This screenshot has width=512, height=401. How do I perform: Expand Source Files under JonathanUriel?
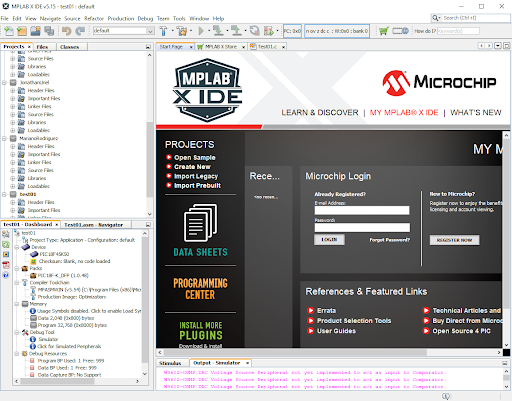click(x=13, y=114)
